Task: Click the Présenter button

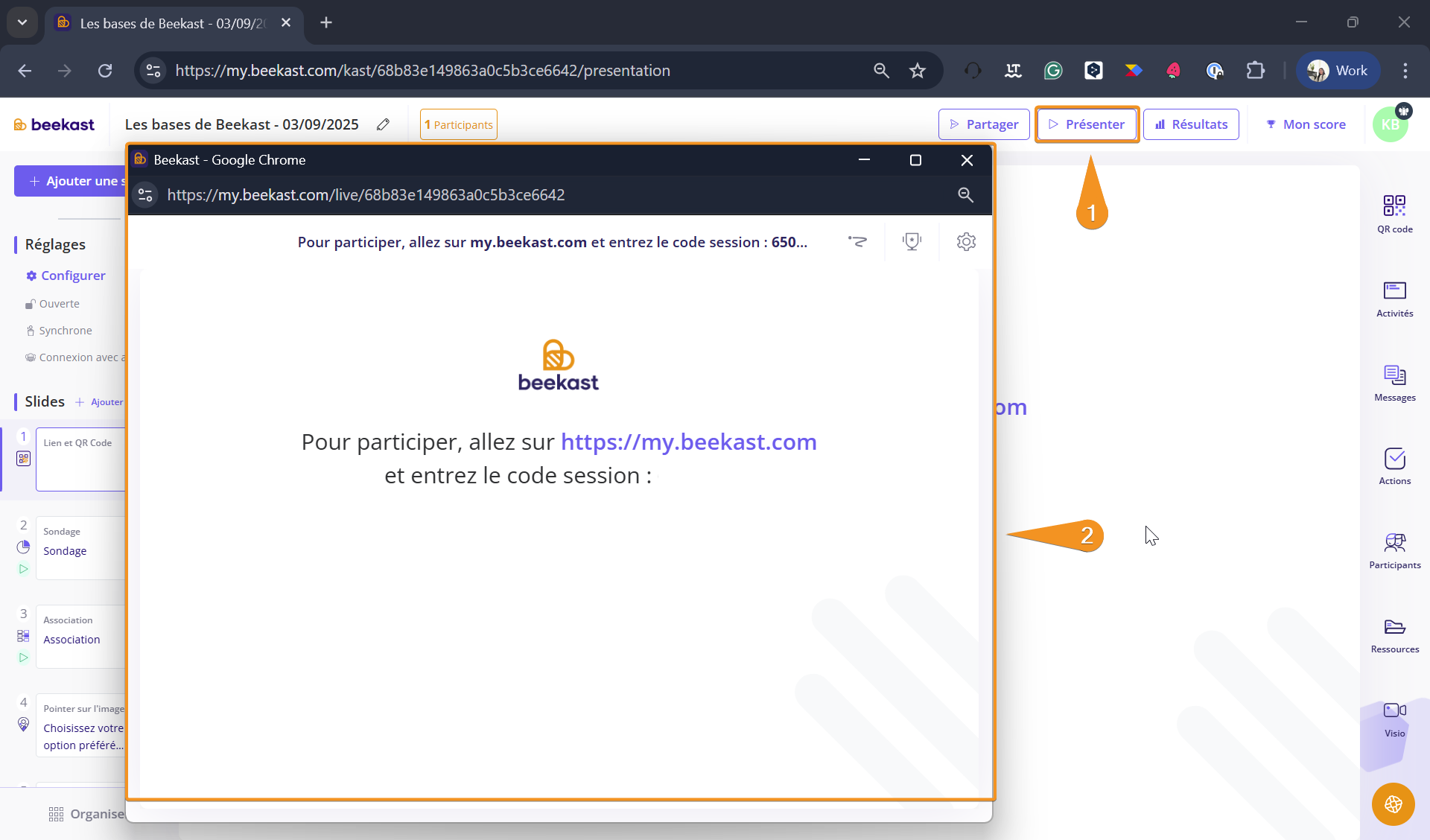Action: pyautogui.click(x=1087, y=124)
